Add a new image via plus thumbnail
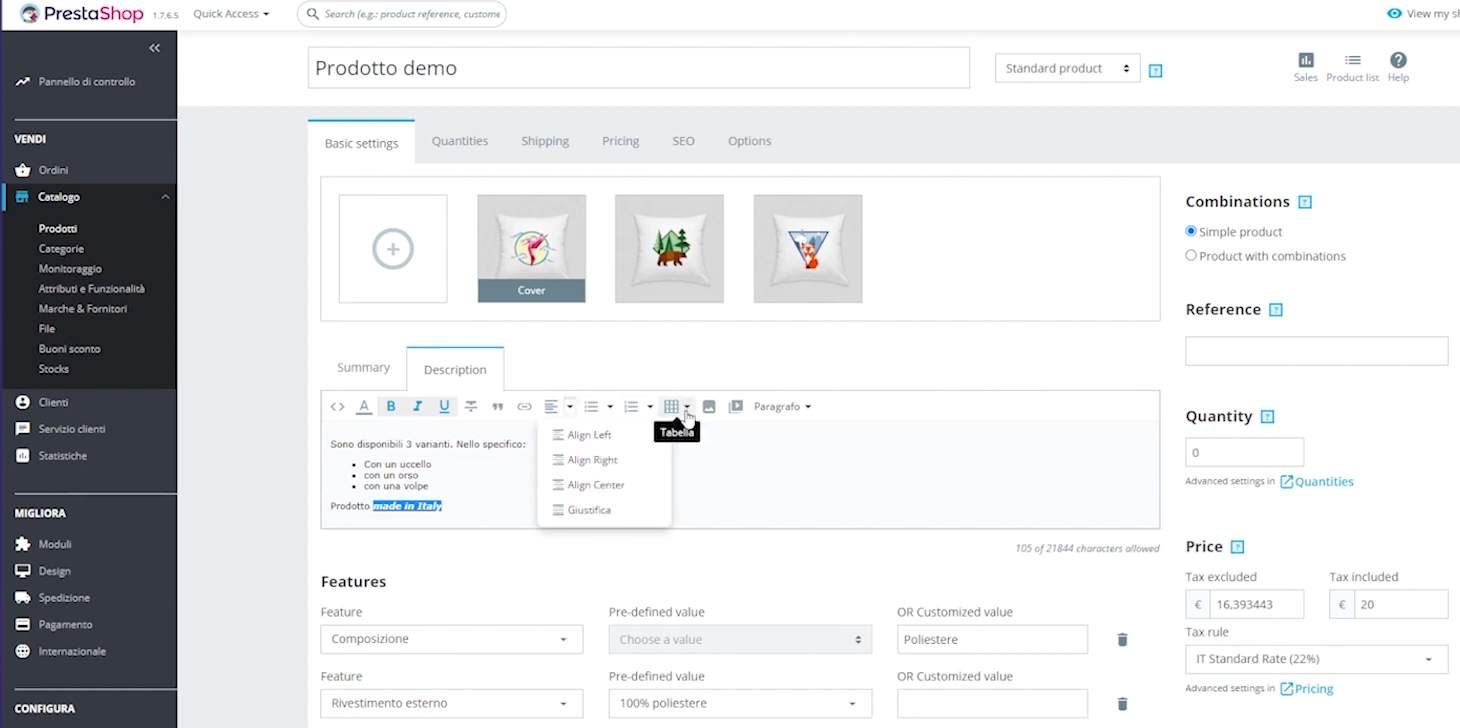Screen dimensions: 1460x728 (x=393, y=248)
